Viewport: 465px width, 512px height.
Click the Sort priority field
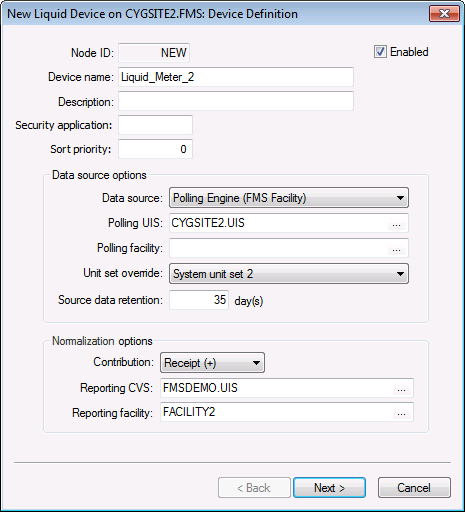coord(156,149)
